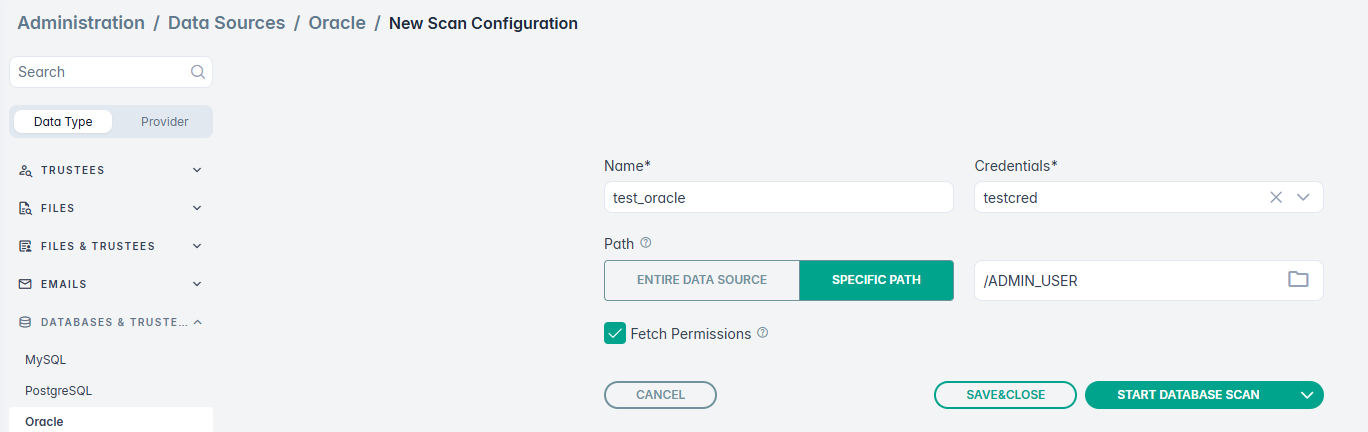The image size is (1368, 432).
Task: Click the Emails envelope icon
Action: 26,284
